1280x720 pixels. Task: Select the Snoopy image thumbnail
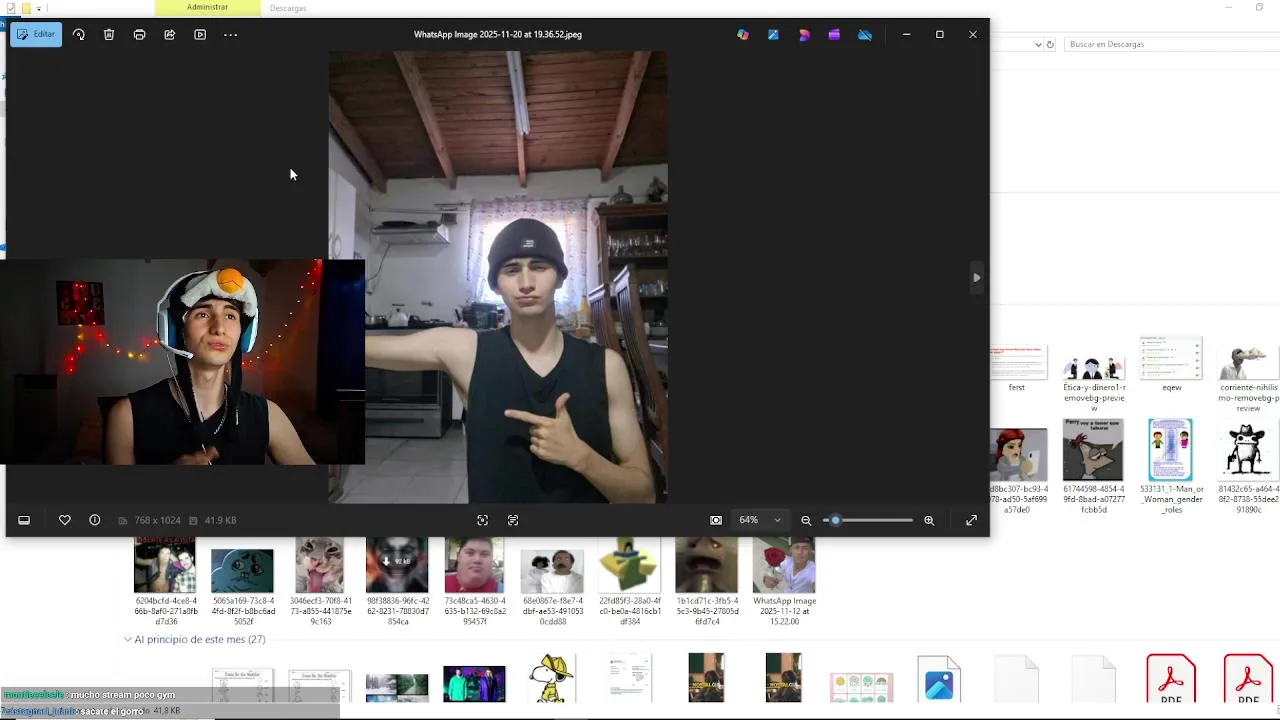click(551, 678)
